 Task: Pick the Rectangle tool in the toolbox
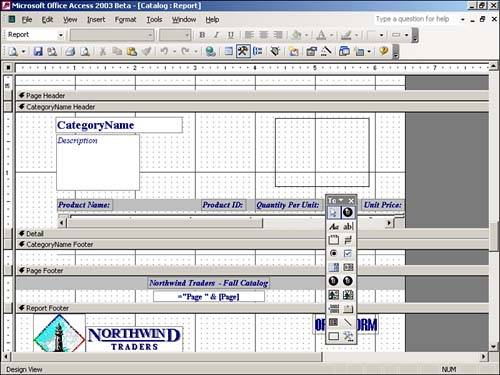click(x=333, y=336)
